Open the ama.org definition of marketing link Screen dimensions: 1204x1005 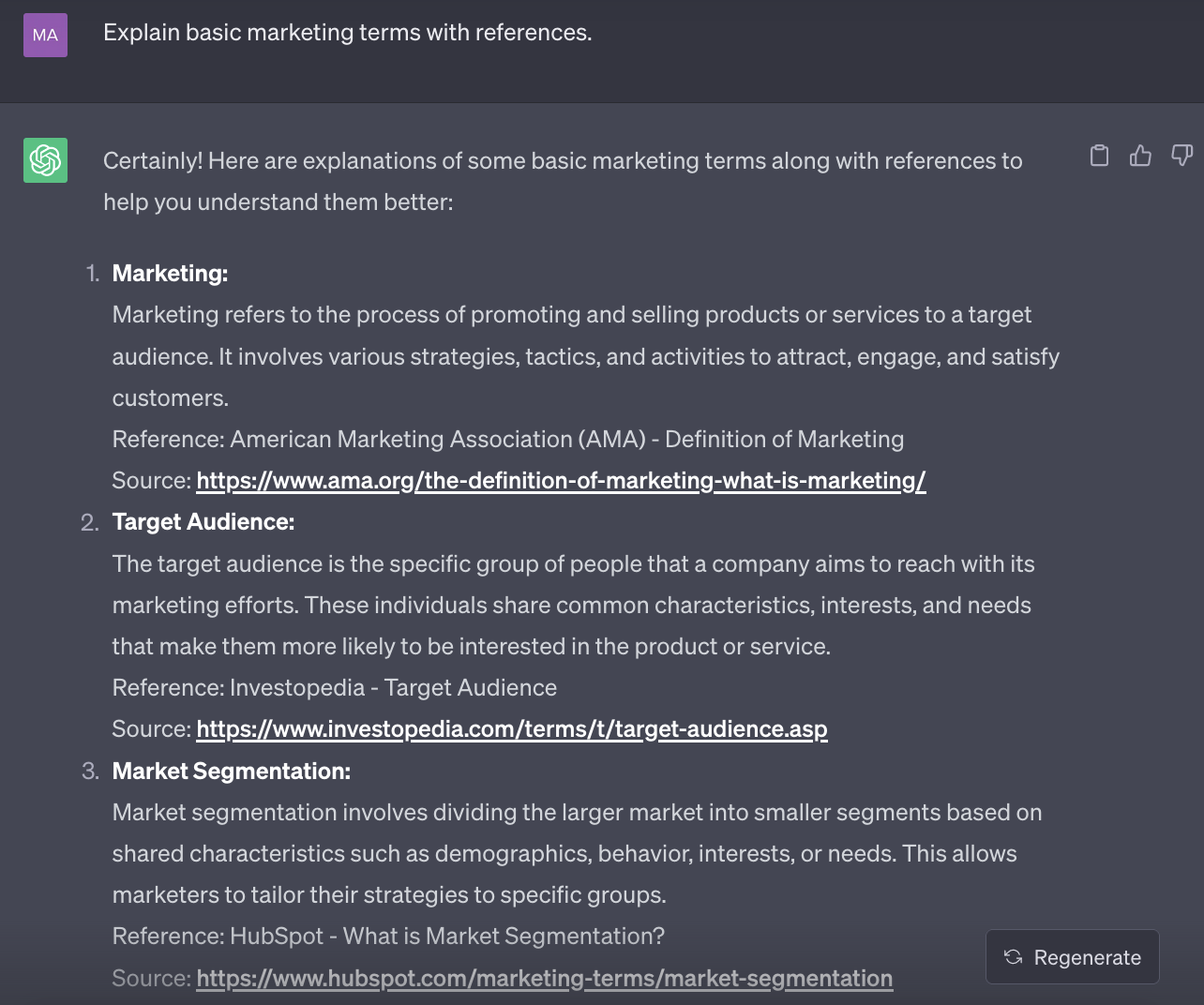coord(561,481)
